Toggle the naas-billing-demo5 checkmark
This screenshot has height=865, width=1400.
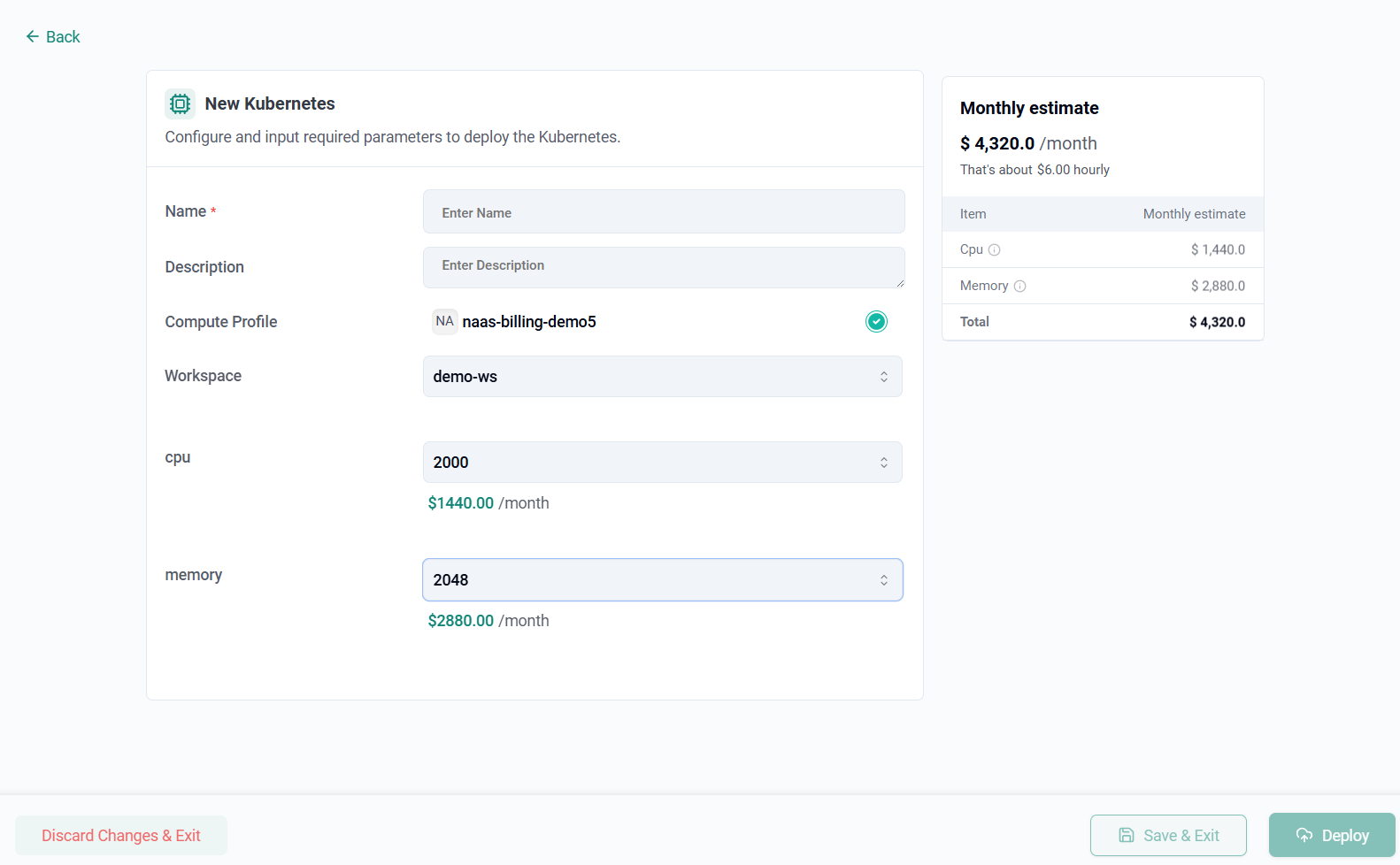(876, 321)
